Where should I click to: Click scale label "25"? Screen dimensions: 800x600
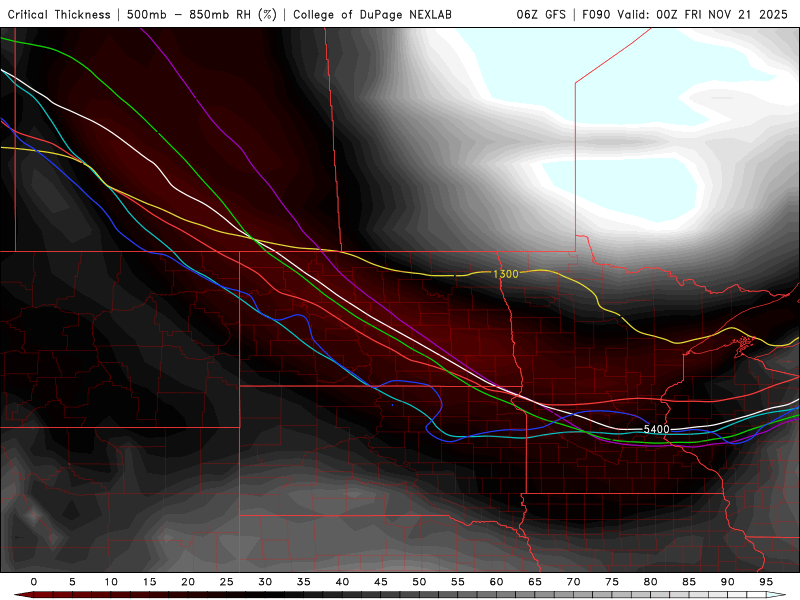click(227, 582)
